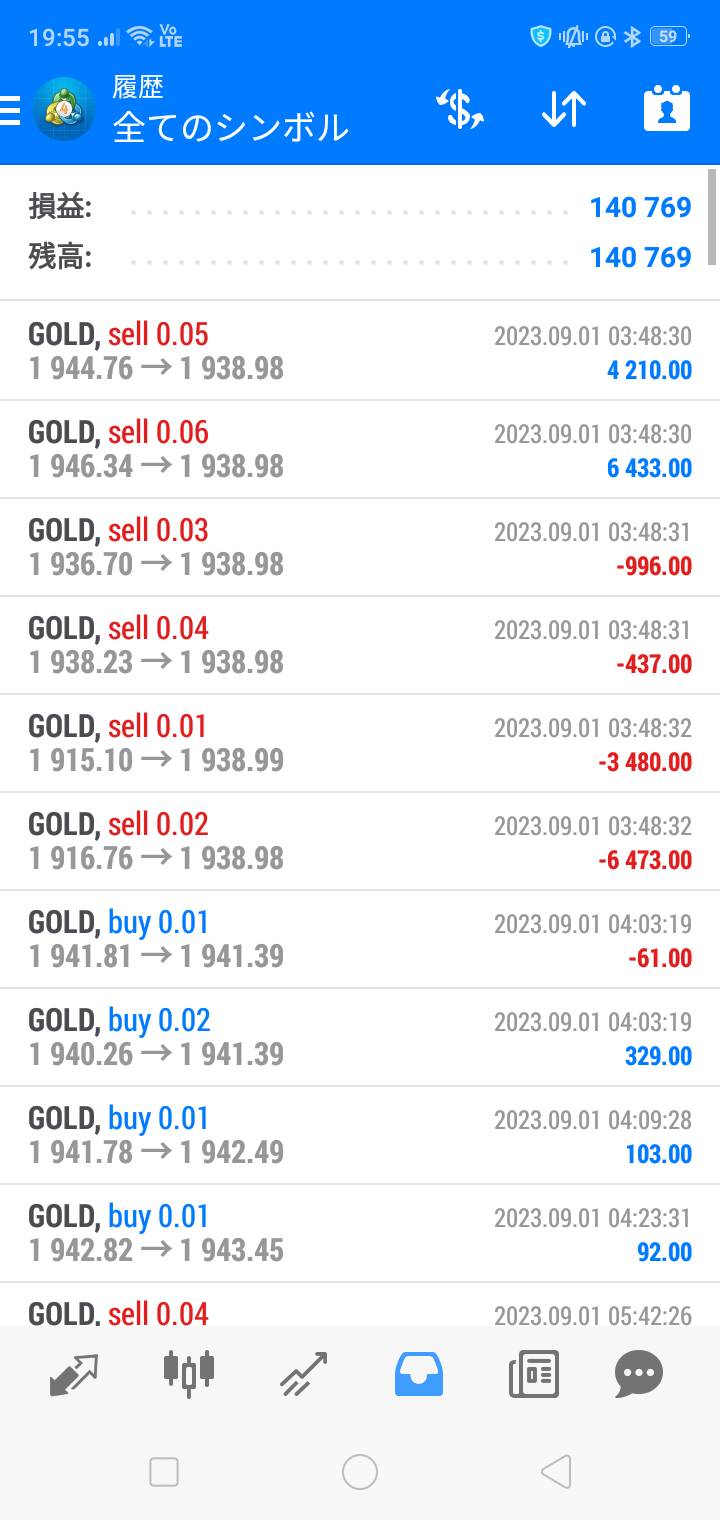Open the calendar date-range icon
Viewport: 720px width, 1520px height.
667,109
